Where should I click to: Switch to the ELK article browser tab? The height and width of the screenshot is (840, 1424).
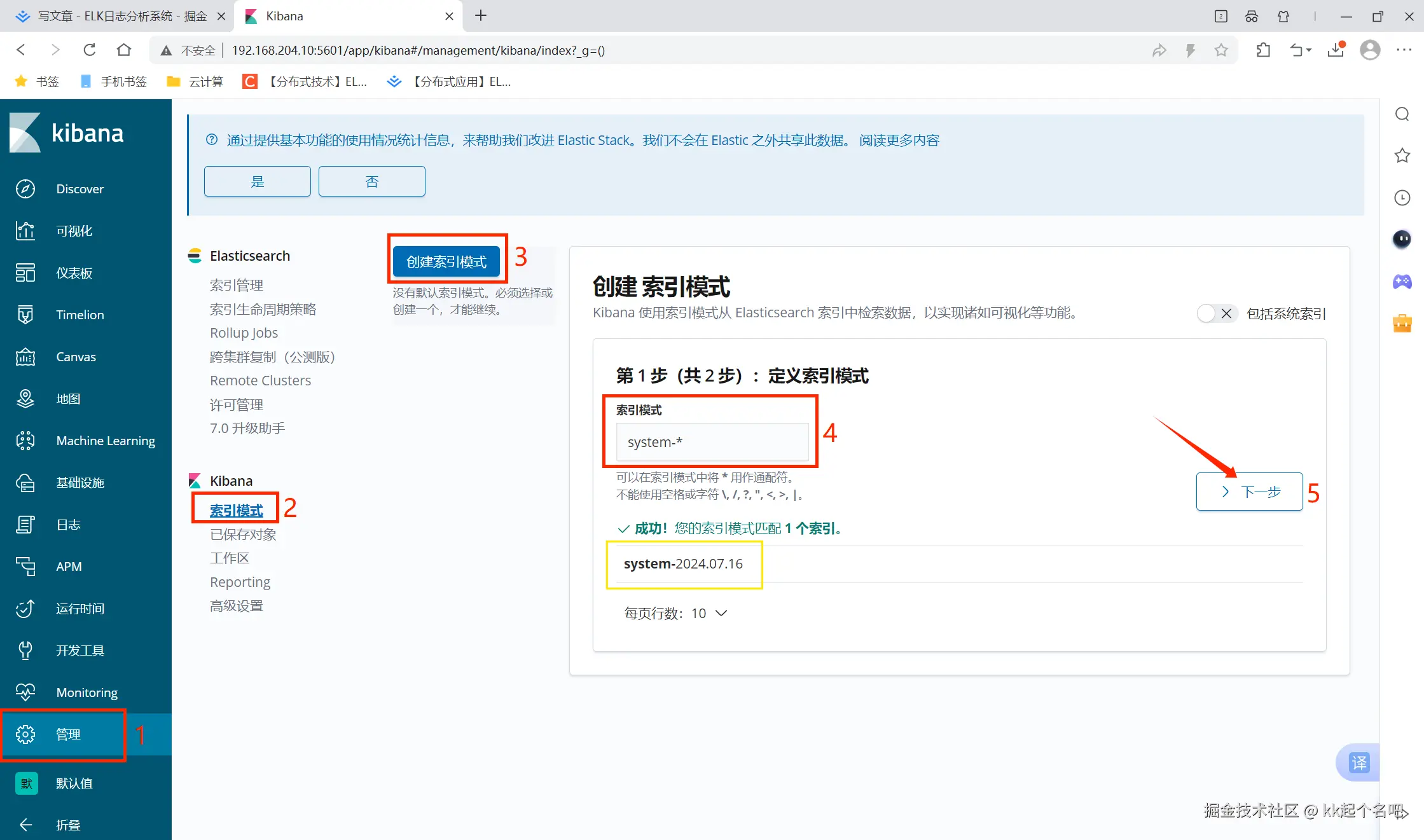point(121,16)
